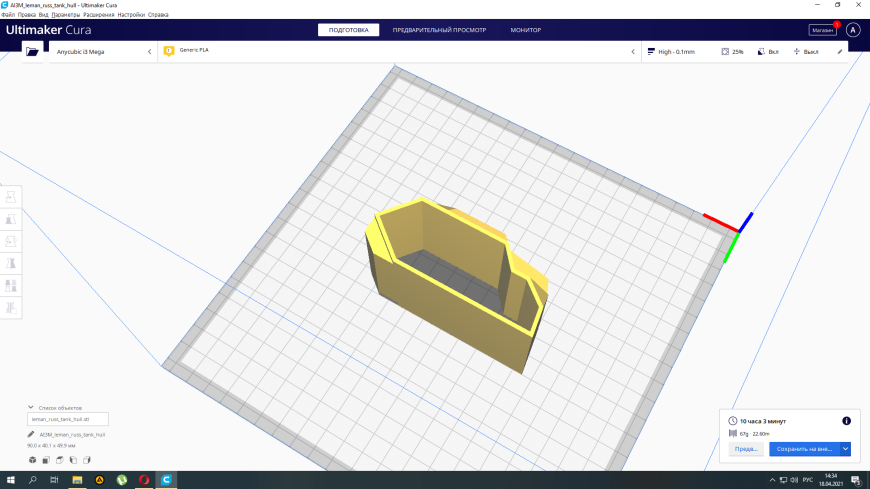
Task: Select the Scale tool in left toolbar
Action: click(x=11, y=219)
